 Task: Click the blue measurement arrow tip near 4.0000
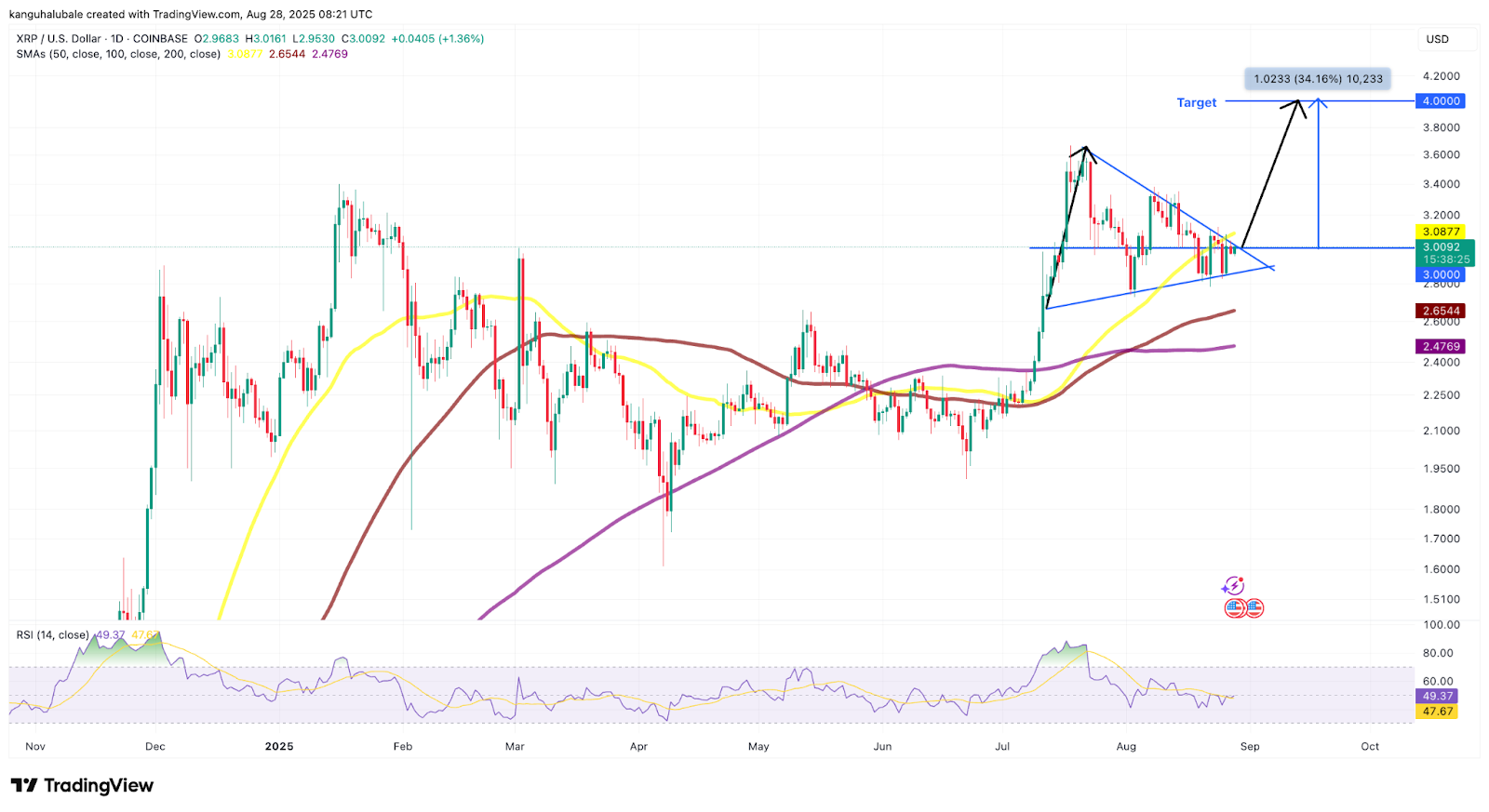(1318, 100)
